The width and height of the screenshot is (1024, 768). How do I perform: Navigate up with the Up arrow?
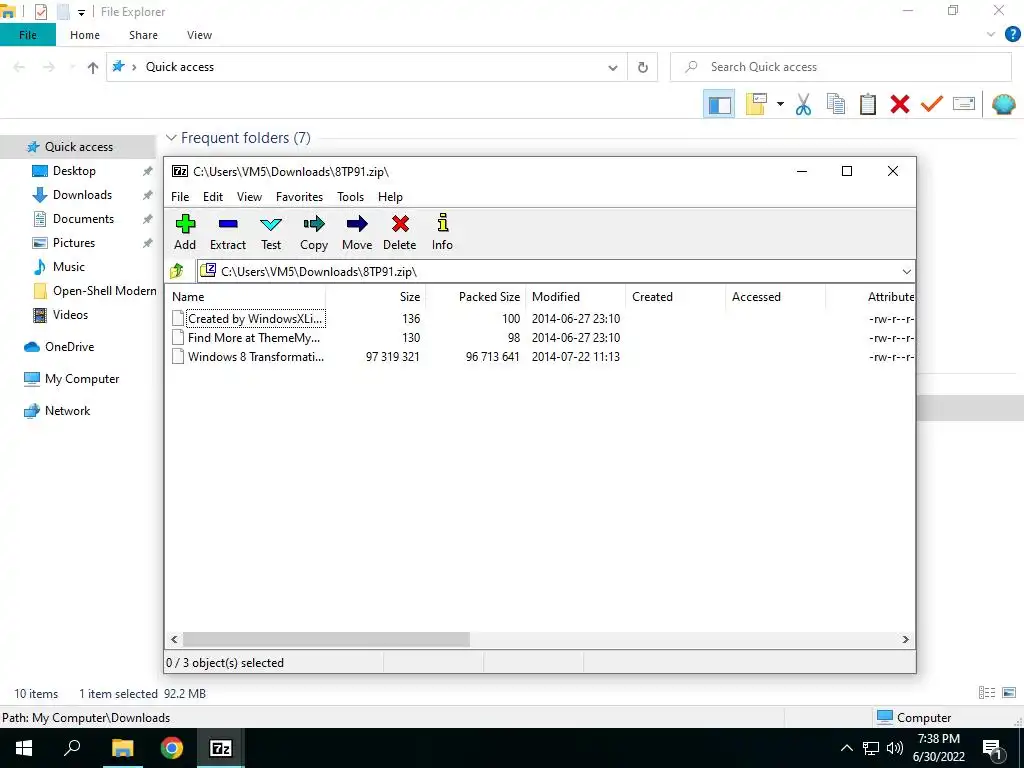tap(93, 67)
